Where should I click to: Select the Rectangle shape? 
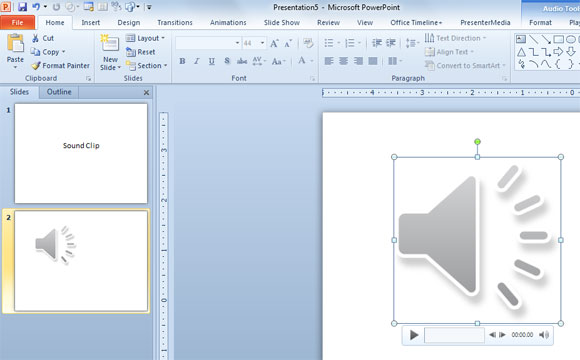(x=559, y=39)
